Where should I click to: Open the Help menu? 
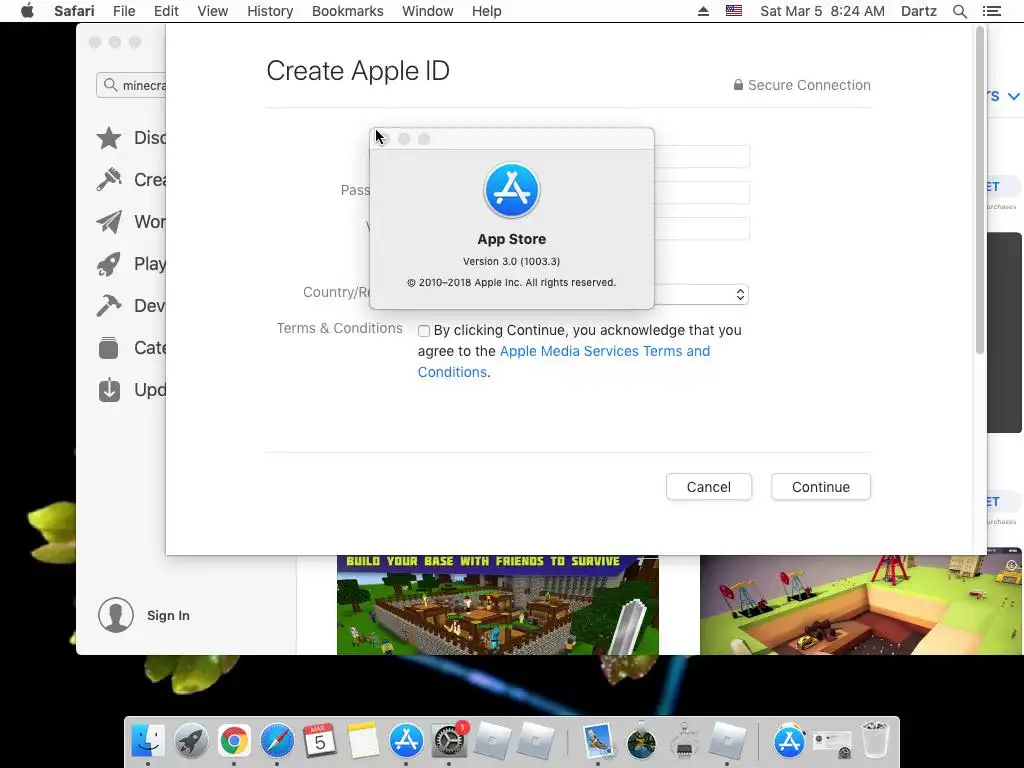(487, 11)
